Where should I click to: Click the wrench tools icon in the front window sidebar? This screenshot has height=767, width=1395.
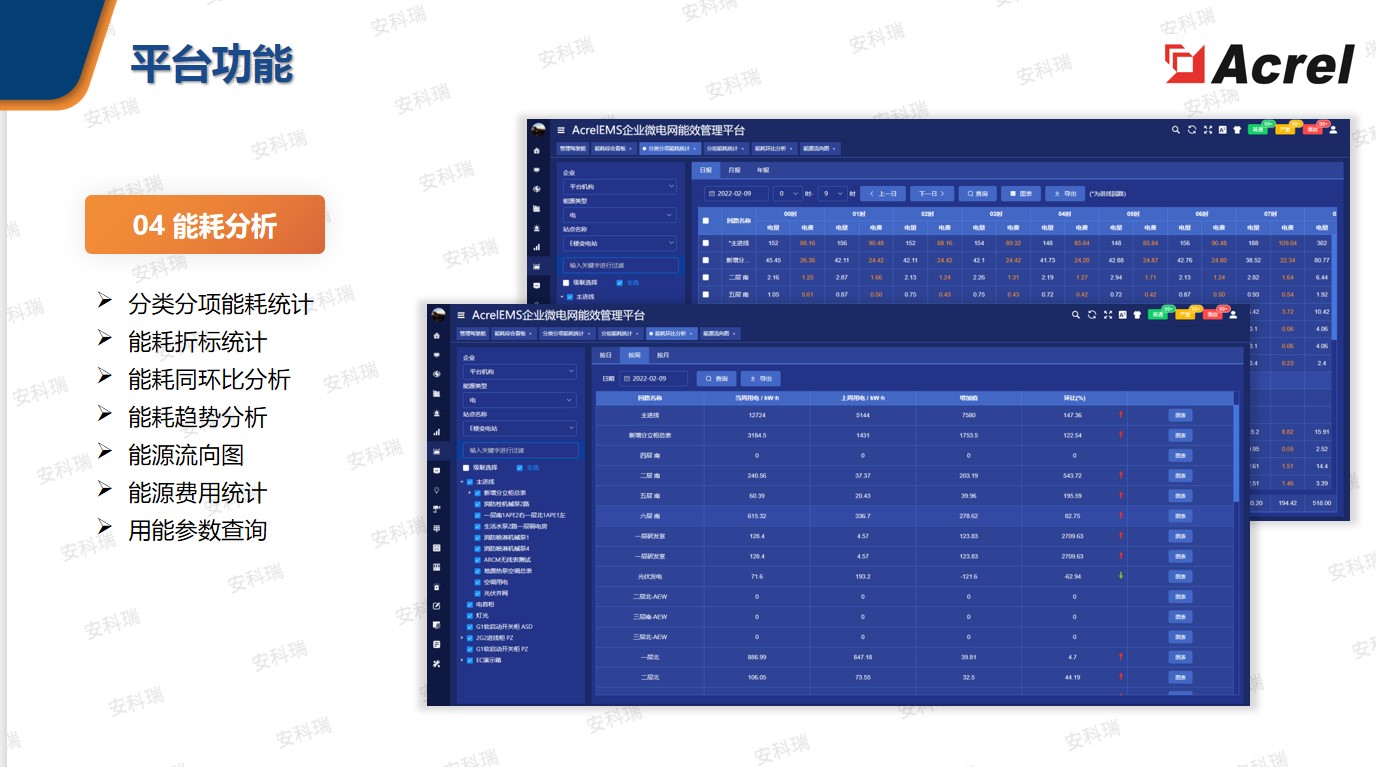tap(436, 663)
